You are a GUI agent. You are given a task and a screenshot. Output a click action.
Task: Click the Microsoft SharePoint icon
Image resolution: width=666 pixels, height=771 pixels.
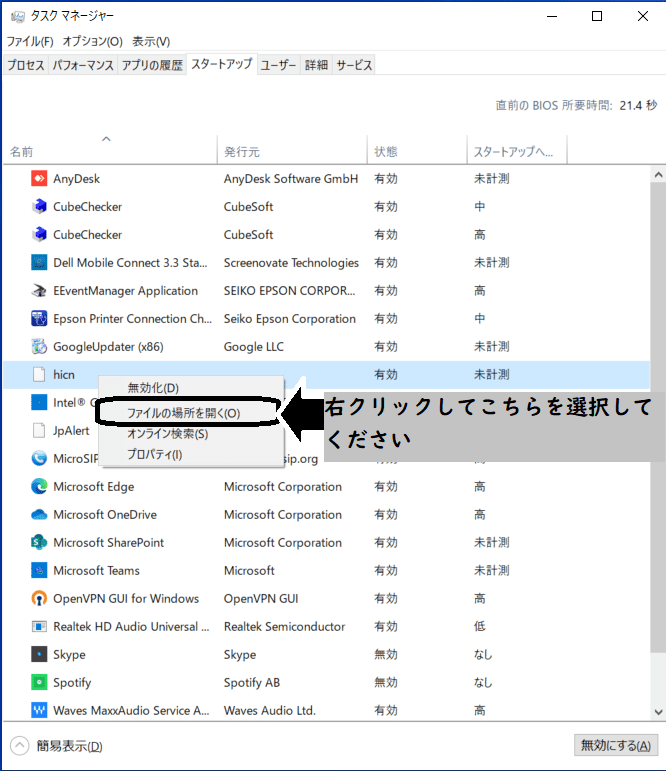pos(39,542)
